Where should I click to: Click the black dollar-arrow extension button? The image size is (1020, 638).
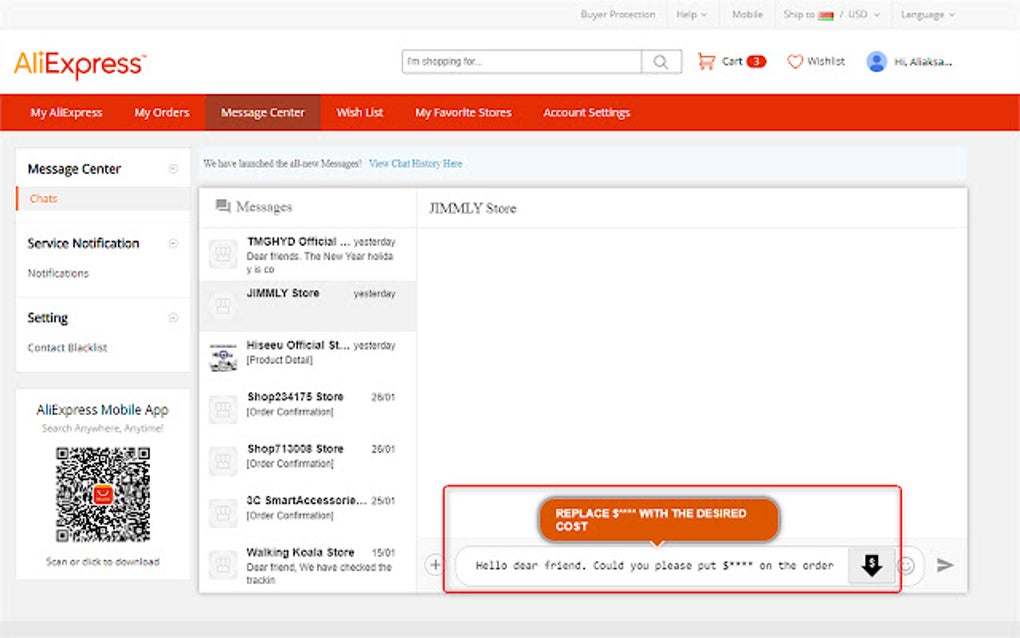pos(872,565)
